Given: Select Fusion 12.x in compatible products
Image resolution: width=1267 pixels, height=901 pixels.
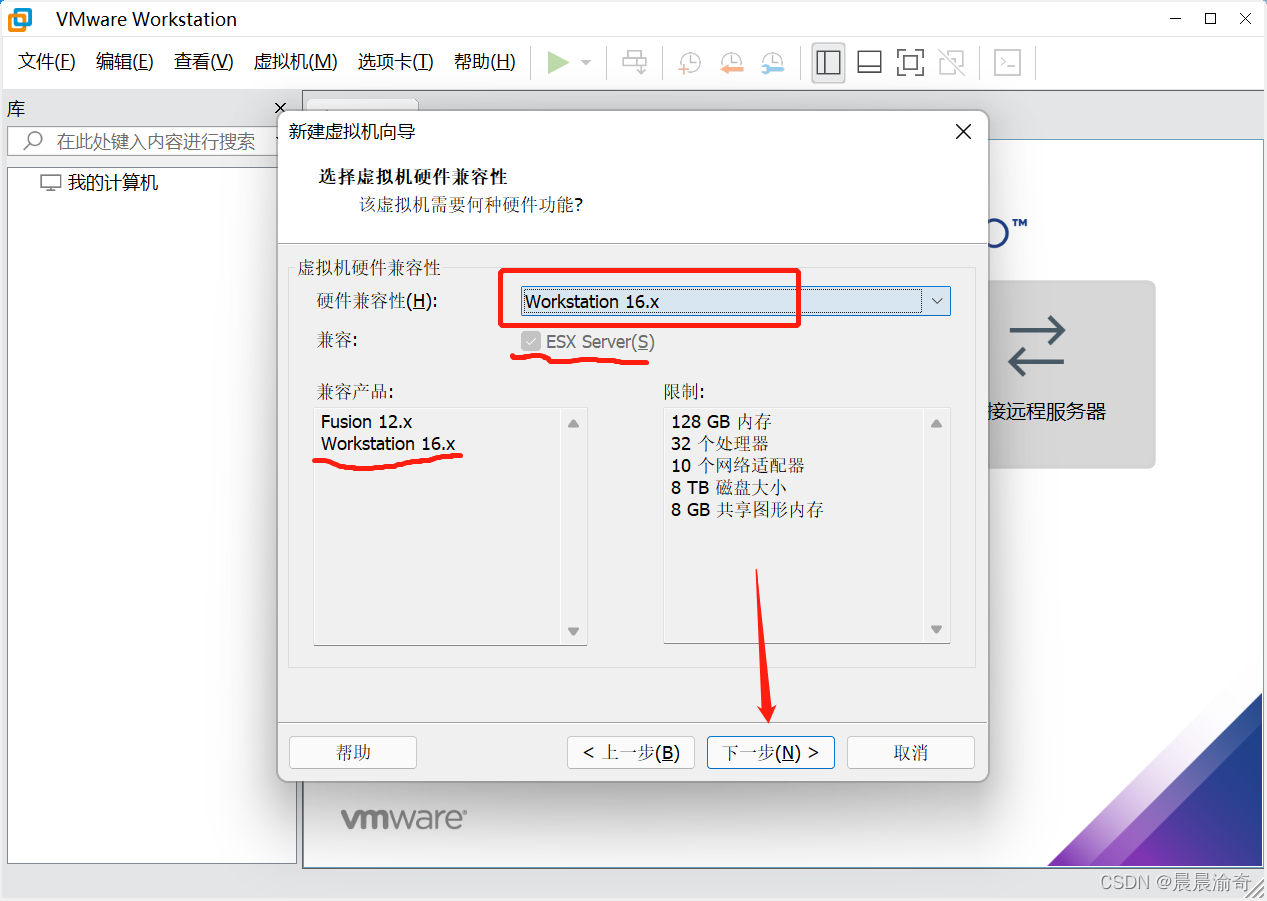Looking at the screenshot, I should [366, 422].
